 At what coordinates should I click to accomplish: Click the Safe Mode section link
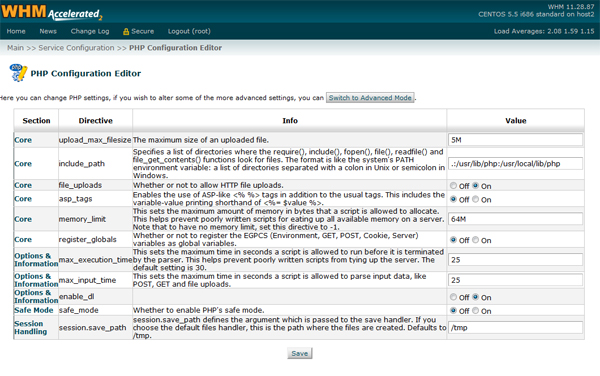pyautogui.click(x=34, y=310)
